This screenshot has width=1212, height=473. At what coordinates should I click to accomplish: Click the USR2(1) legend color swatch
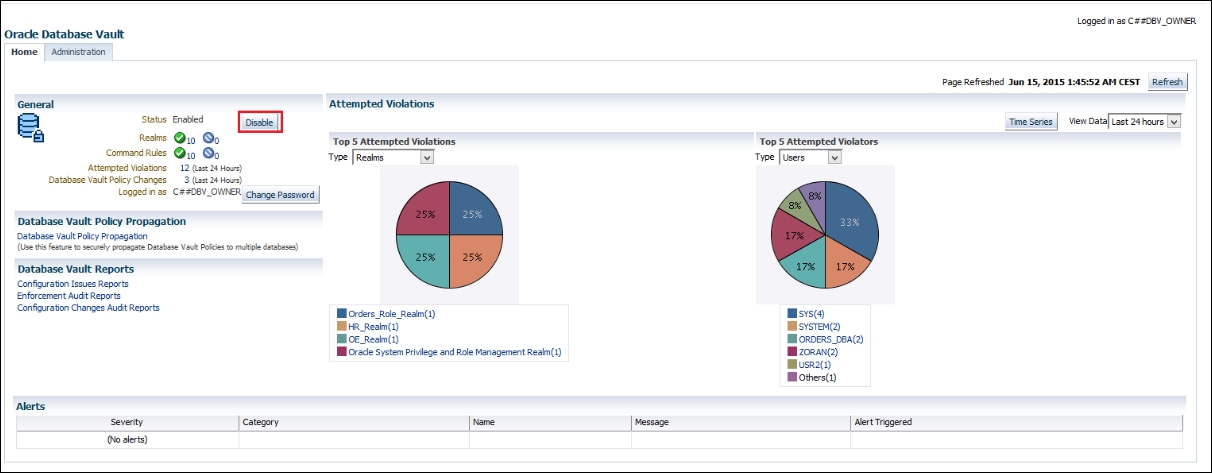pos(793,365)
